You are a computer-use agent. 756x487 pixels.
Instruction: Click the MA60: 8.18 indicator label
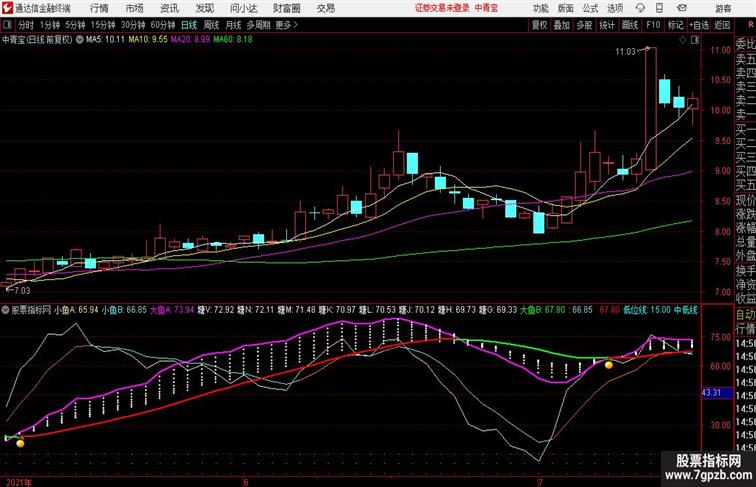point(232,40)
